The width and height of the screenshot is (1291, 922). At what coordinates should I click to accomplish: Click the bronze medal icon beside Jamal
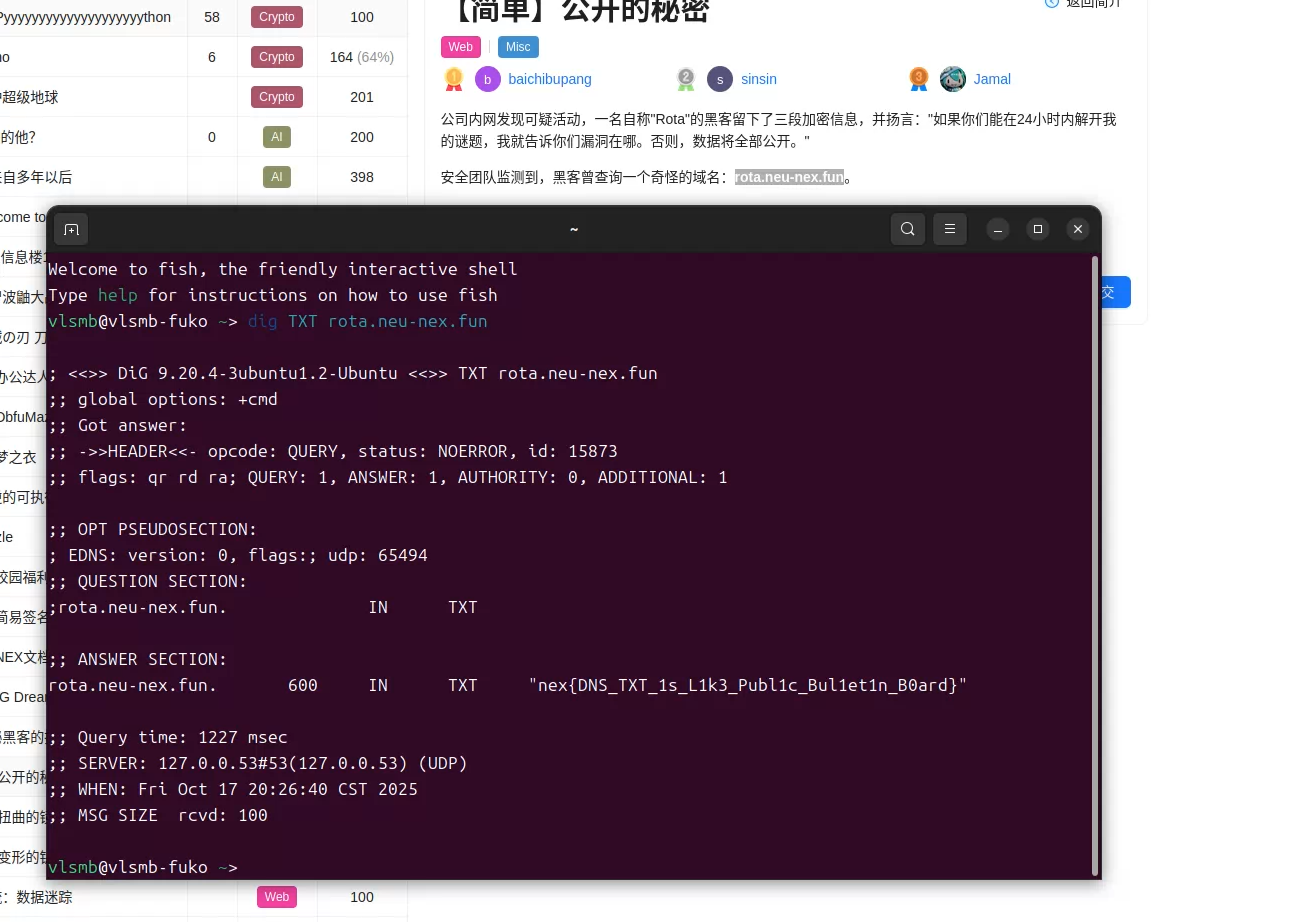(x=918, y=79)
